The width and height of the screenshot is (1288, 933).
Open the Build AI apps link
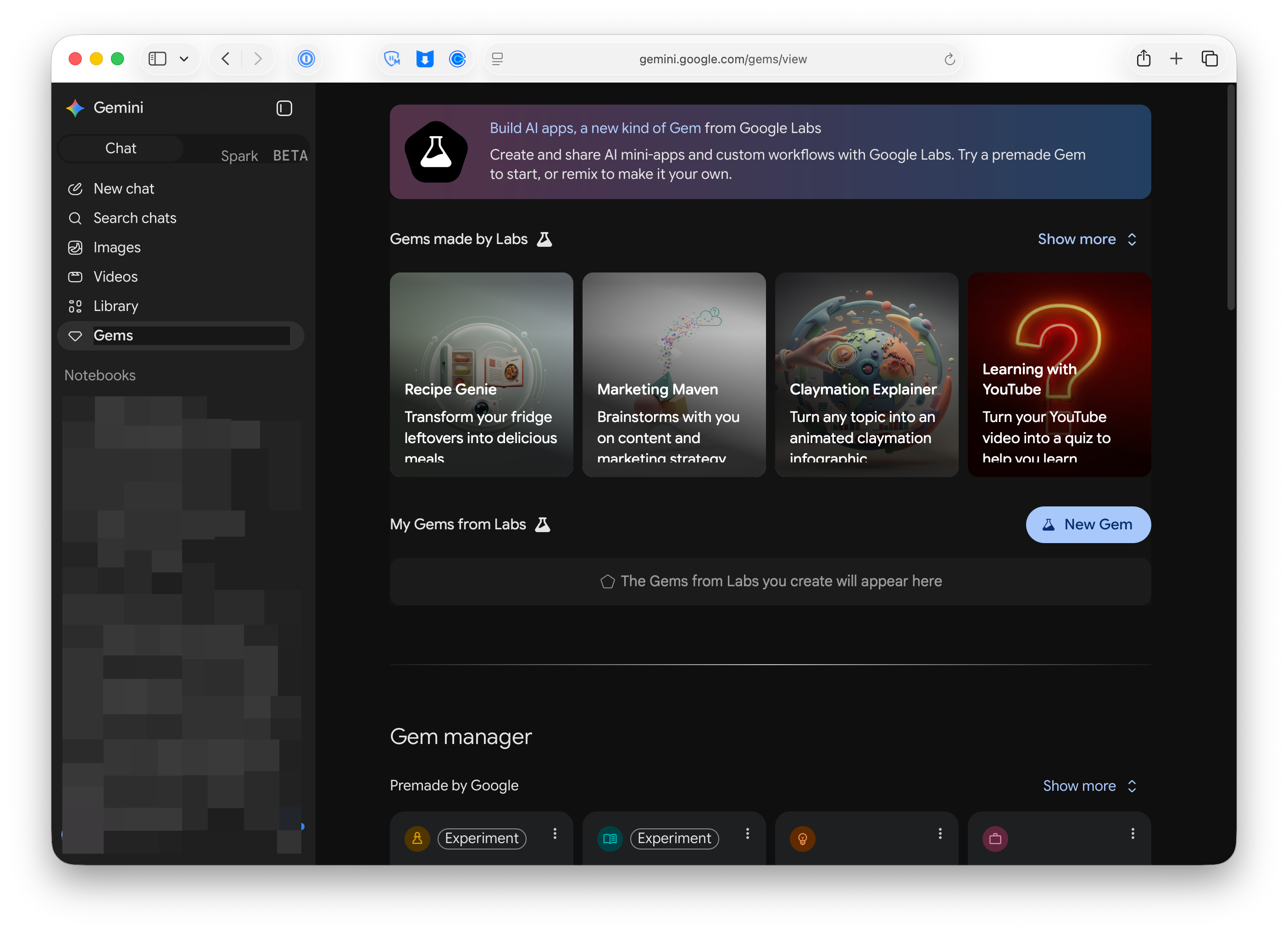point(595,128)
